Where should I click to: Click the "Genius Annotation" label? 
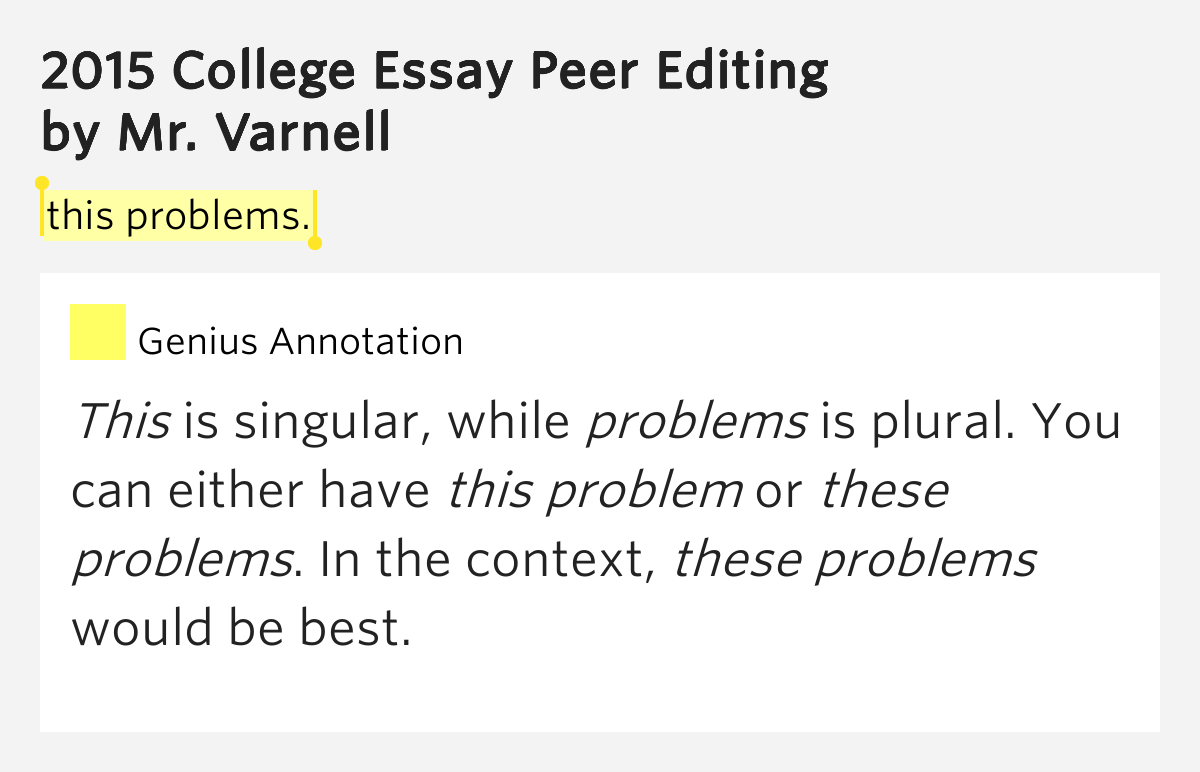pos(300,342)
